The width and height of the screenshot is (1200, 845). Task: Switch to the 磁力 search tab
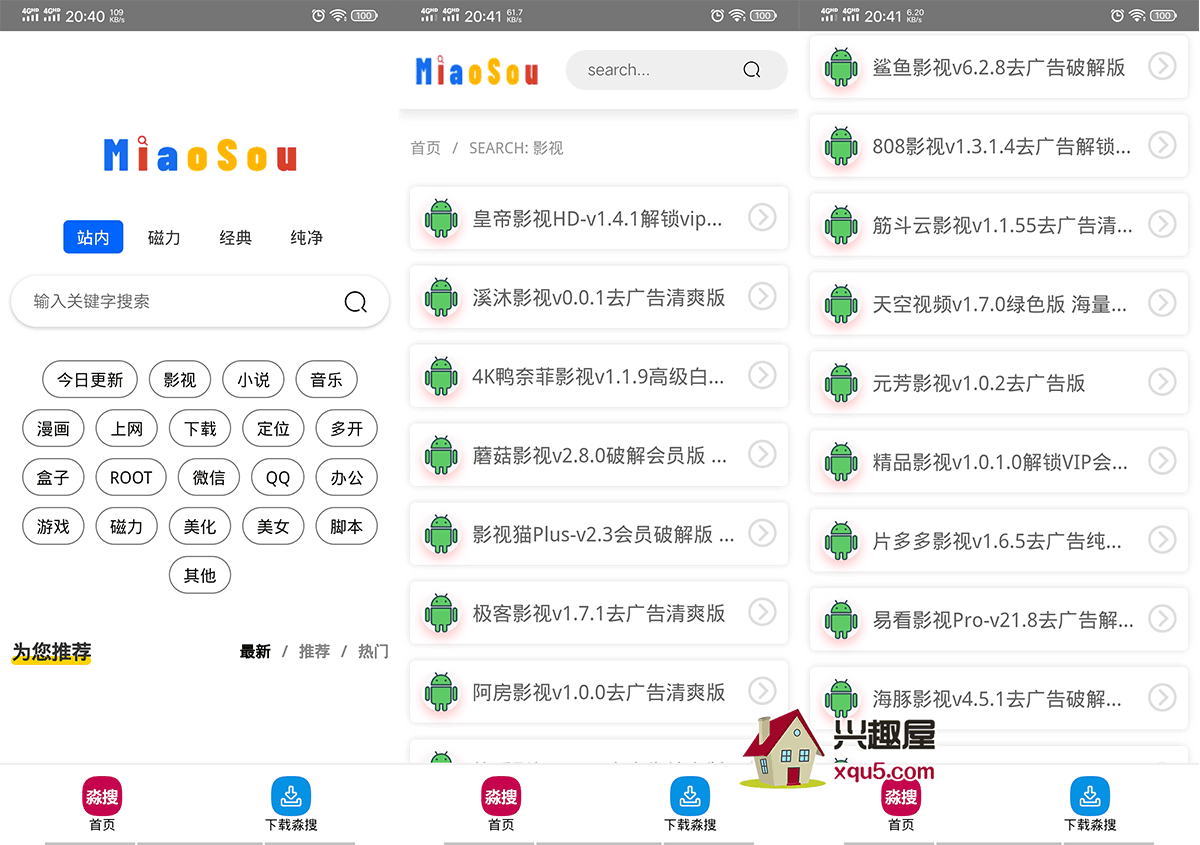pos(164,238)
